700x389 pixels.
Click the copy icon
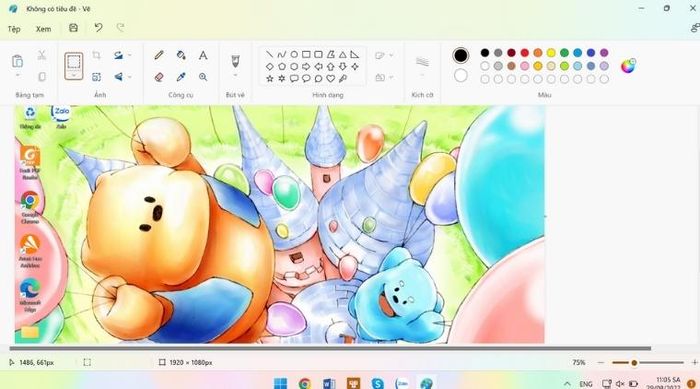click(x=42, y=77)
